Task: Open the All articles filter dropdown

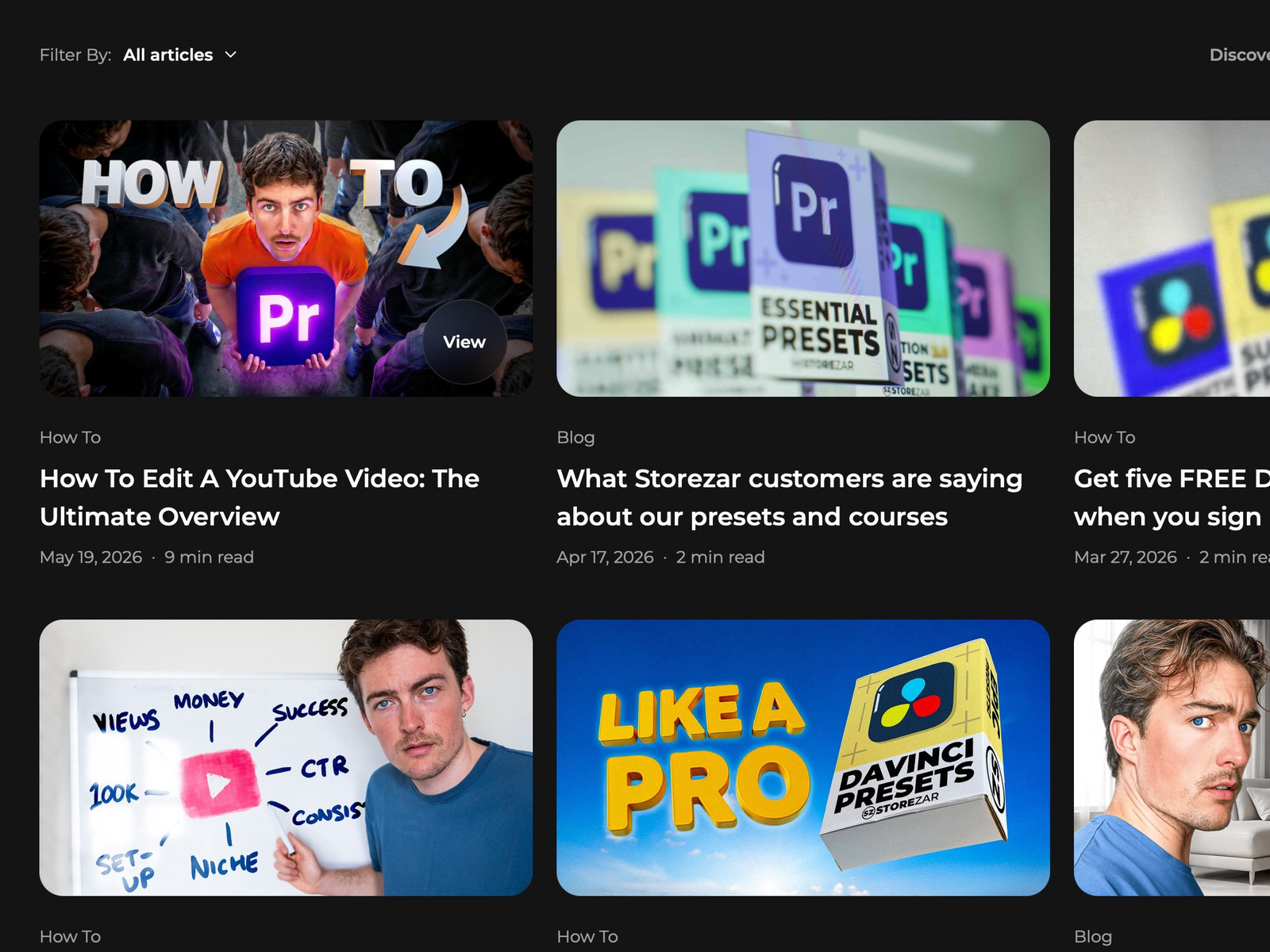Action: coord(180,55)
